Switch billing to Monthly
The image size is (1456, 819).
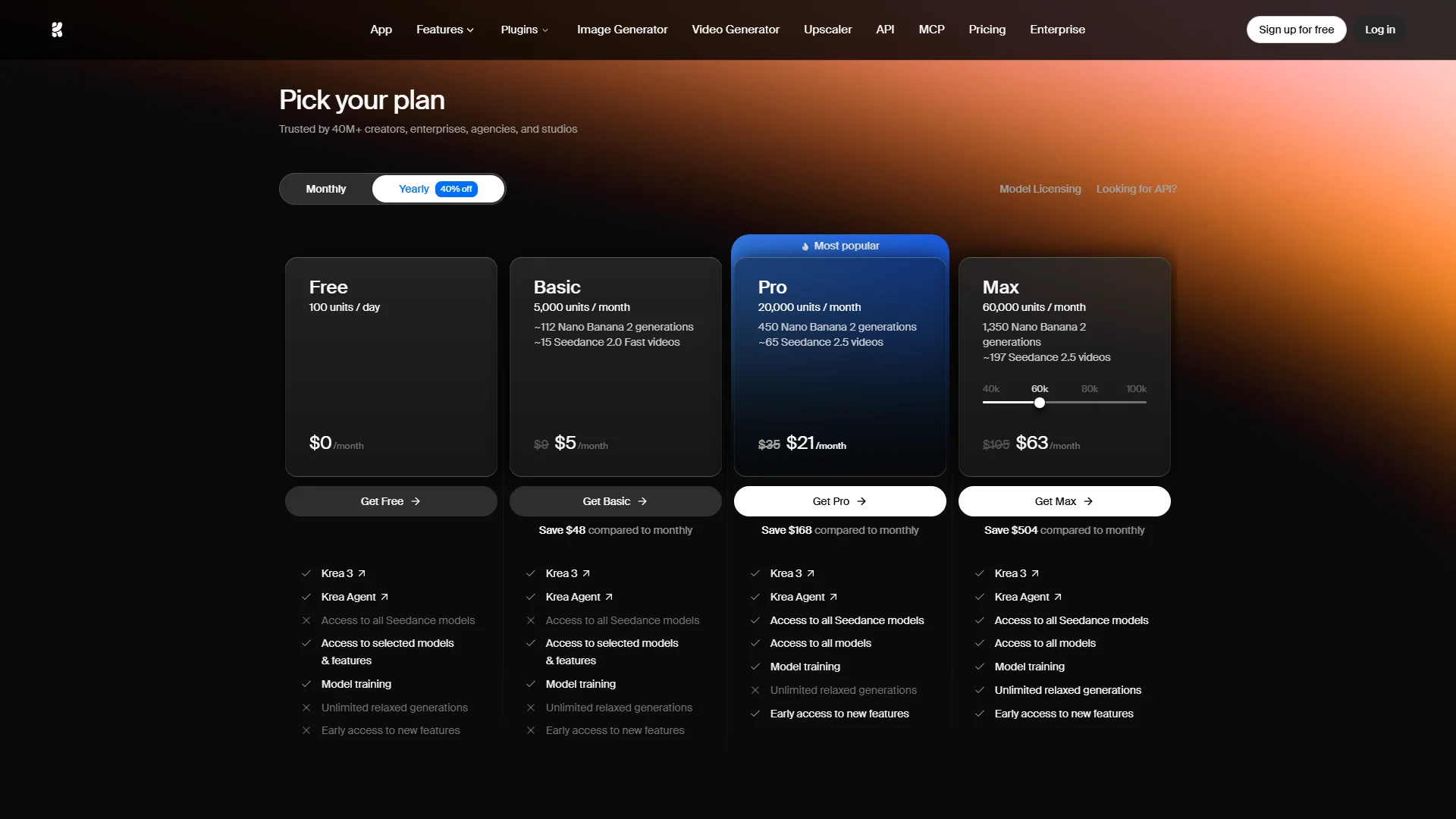[x=326, y=189]
